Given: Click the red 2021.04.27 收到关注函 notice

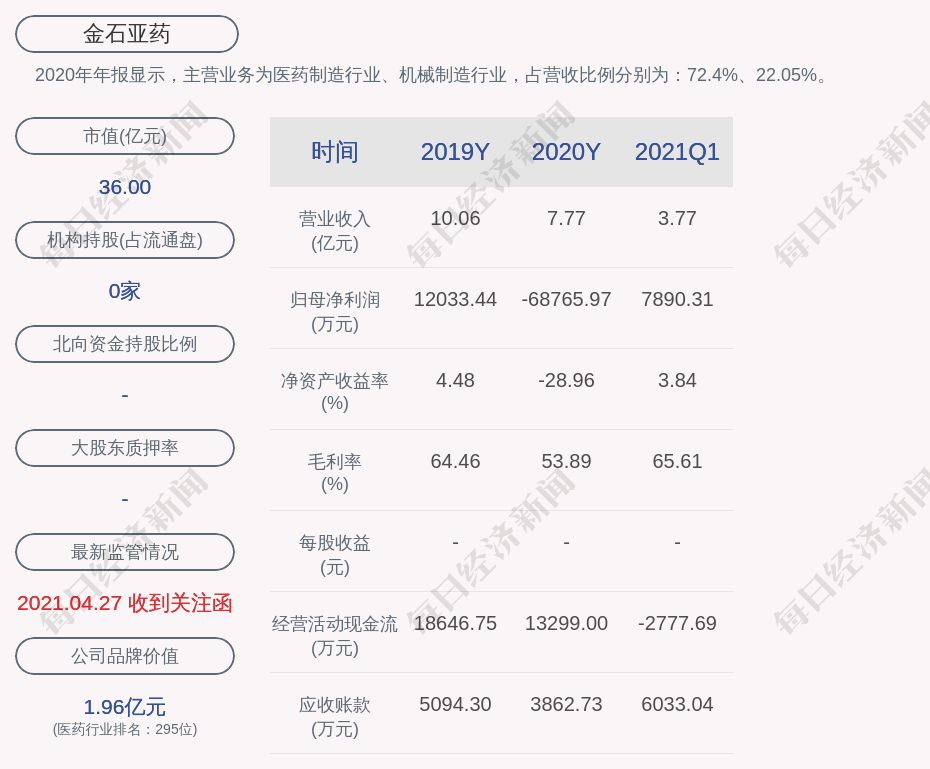Looking at the screenshot, I should tap(125, 604).
